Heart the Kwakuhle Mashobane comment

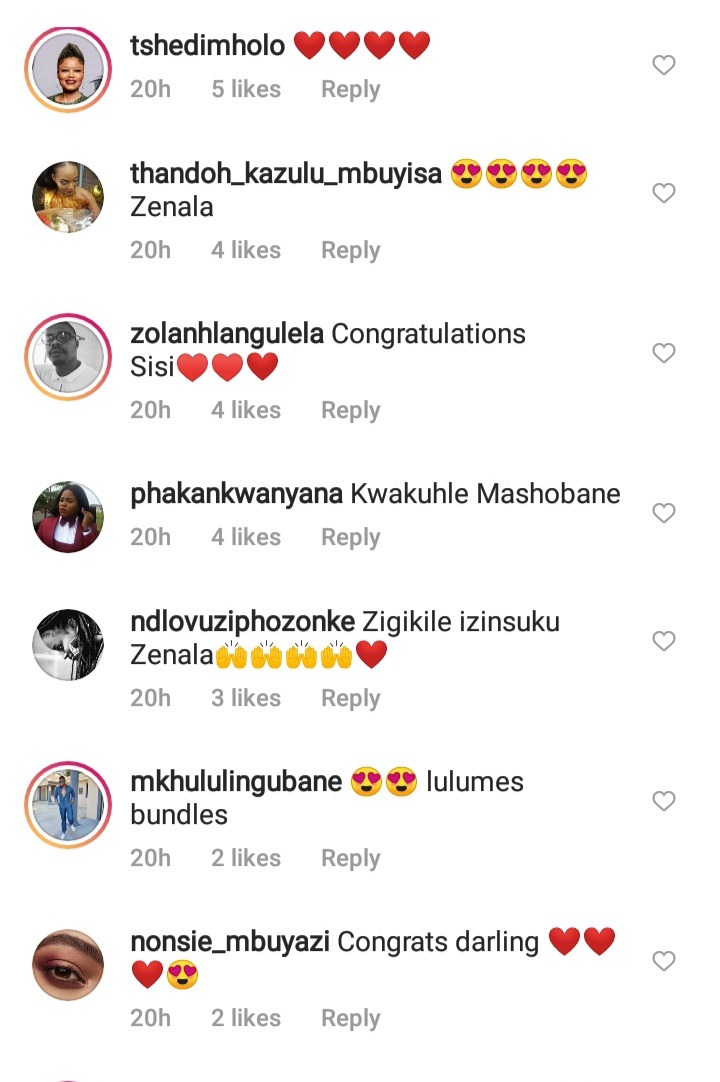tap(663, 513)
